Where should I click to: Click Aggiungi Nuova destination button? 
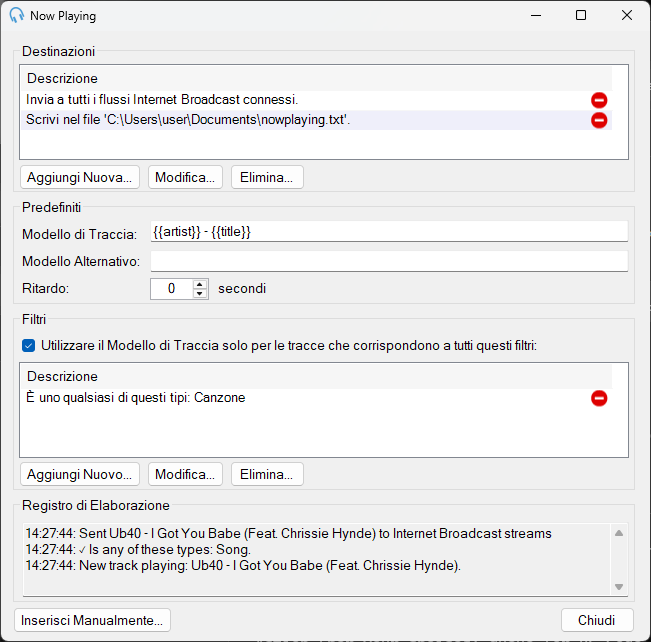[80, 177]
